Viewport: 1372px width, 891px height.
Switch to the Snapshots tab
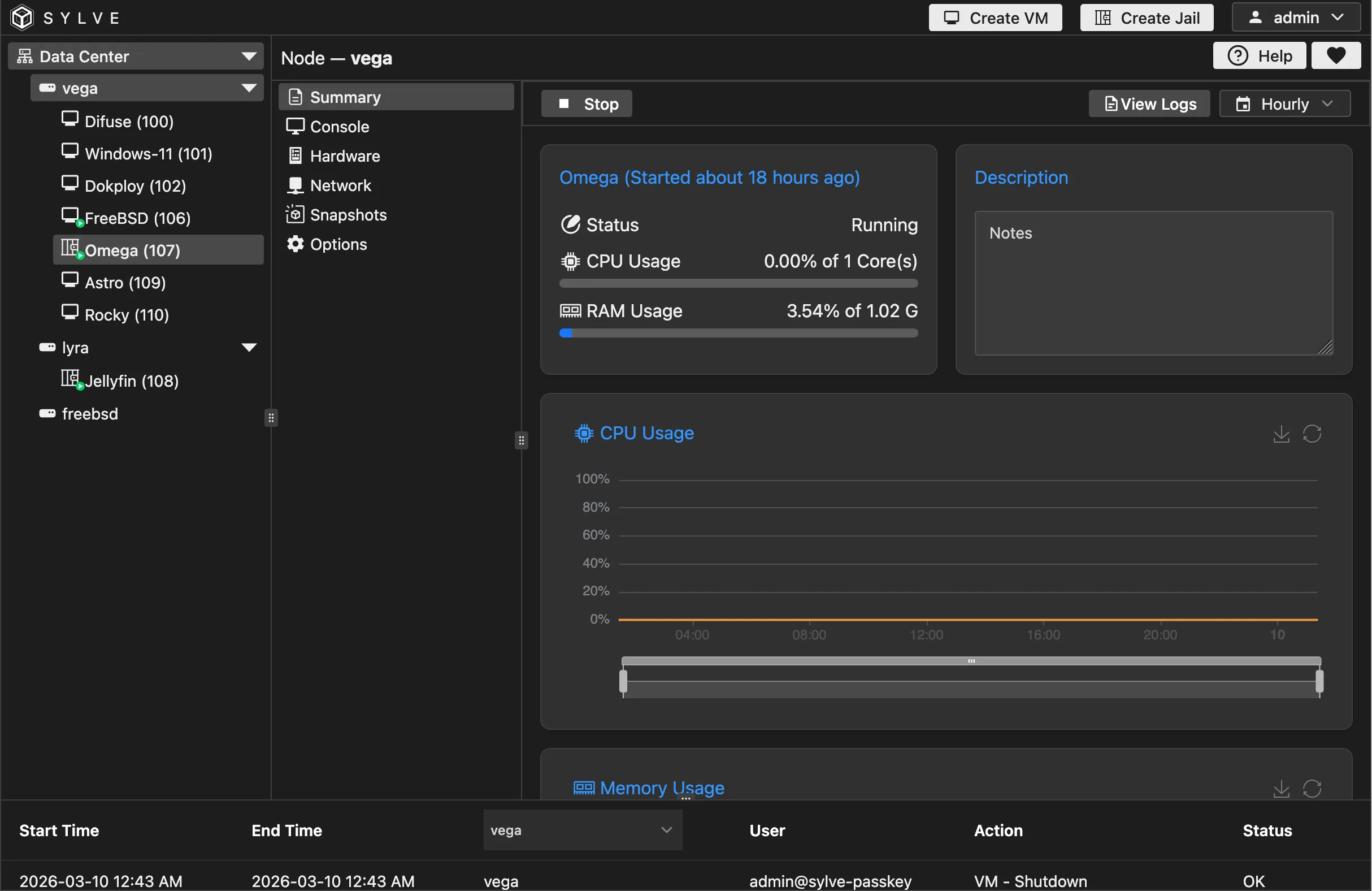[348, 215]
